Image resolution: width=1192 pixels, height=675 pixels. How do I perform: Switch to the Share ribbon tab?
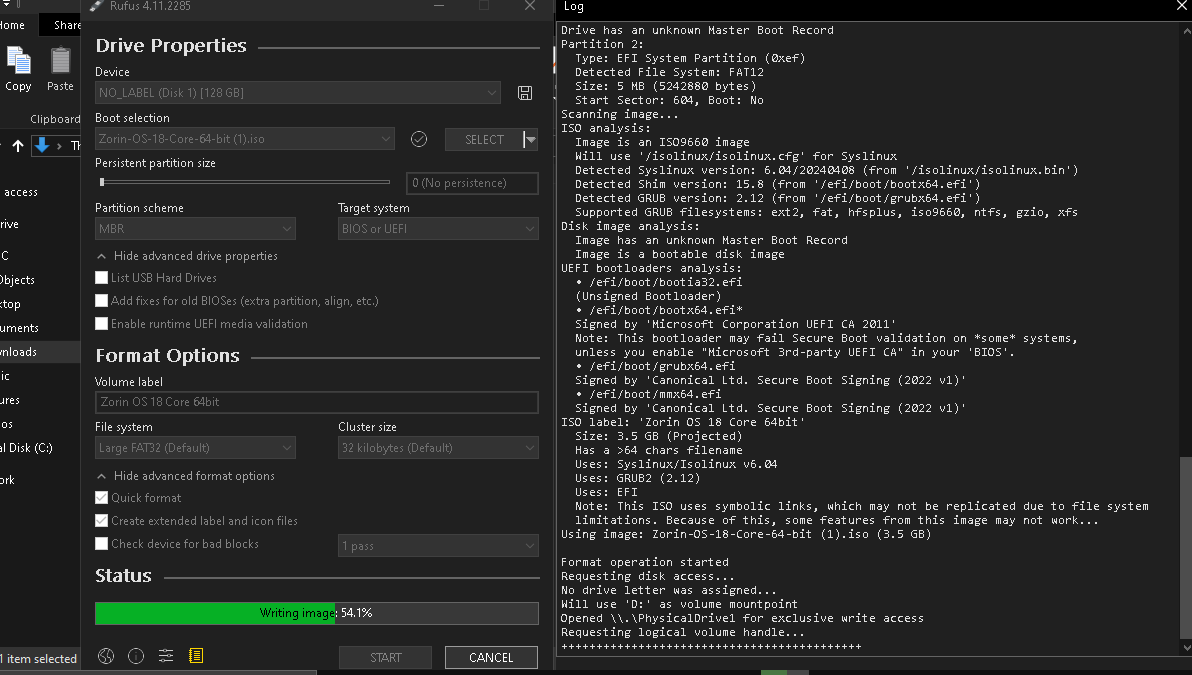tap(67, 25)
